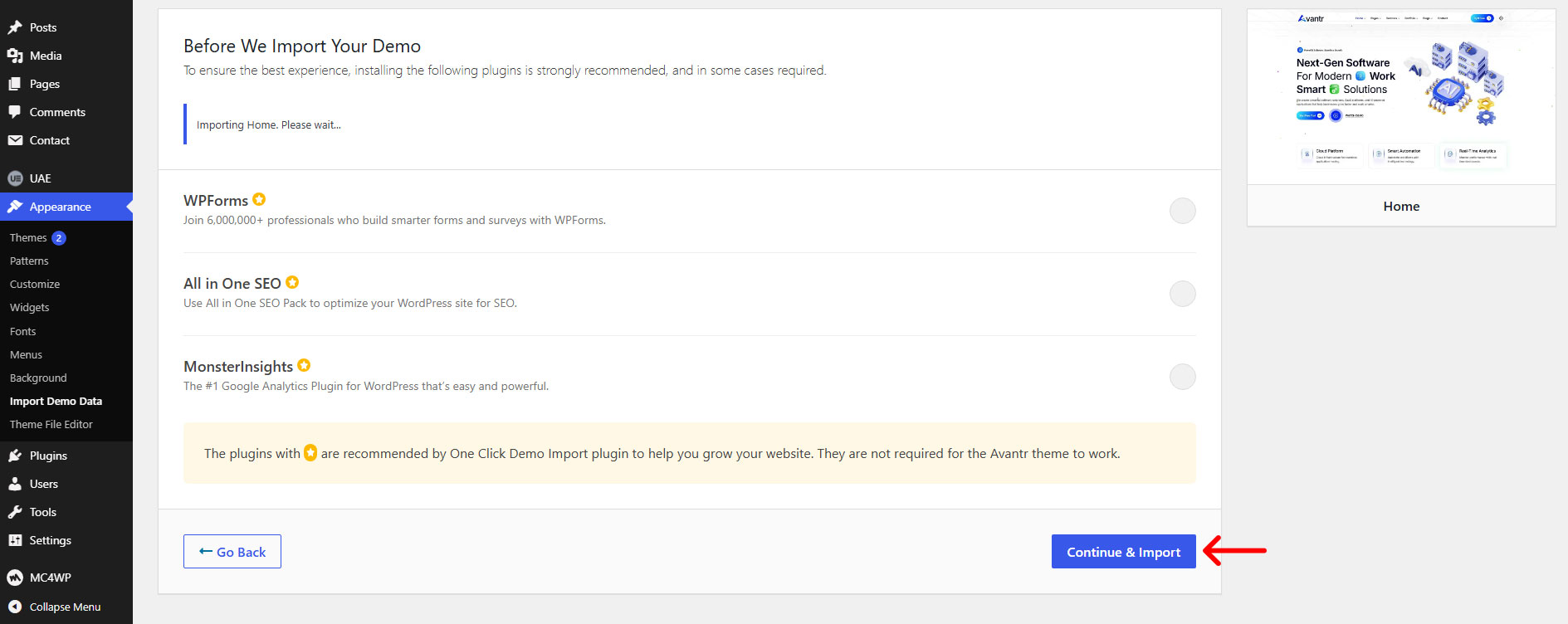
Task: Click the Continue & Import button
Action: point(1124,552)
